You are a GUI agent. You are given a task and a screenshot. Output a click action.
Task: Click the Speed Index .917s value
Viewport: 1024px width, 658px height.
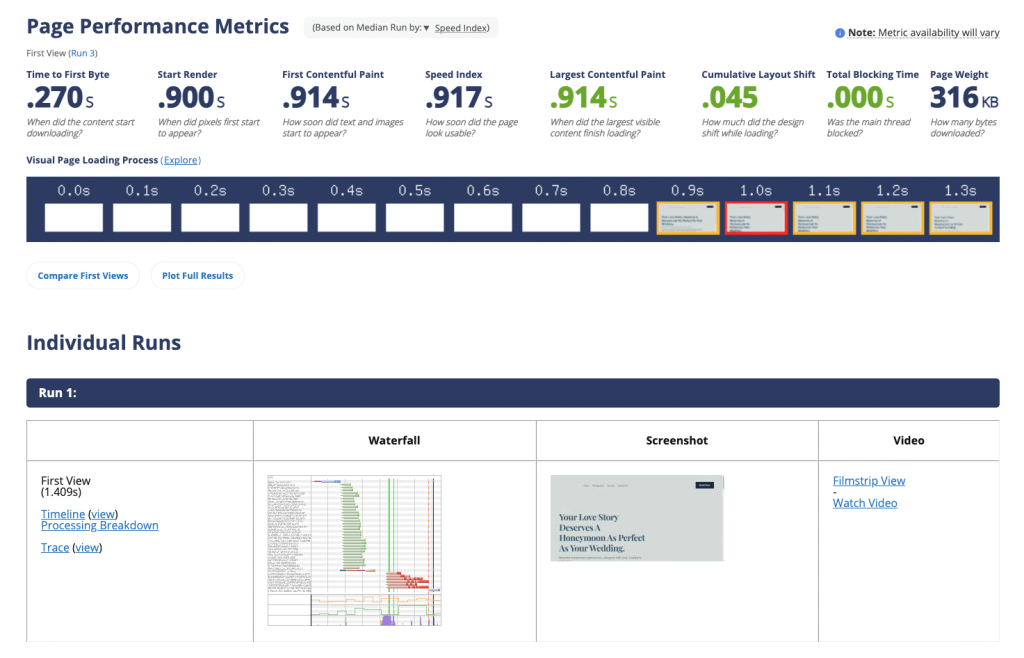click(x=459, y=98)
